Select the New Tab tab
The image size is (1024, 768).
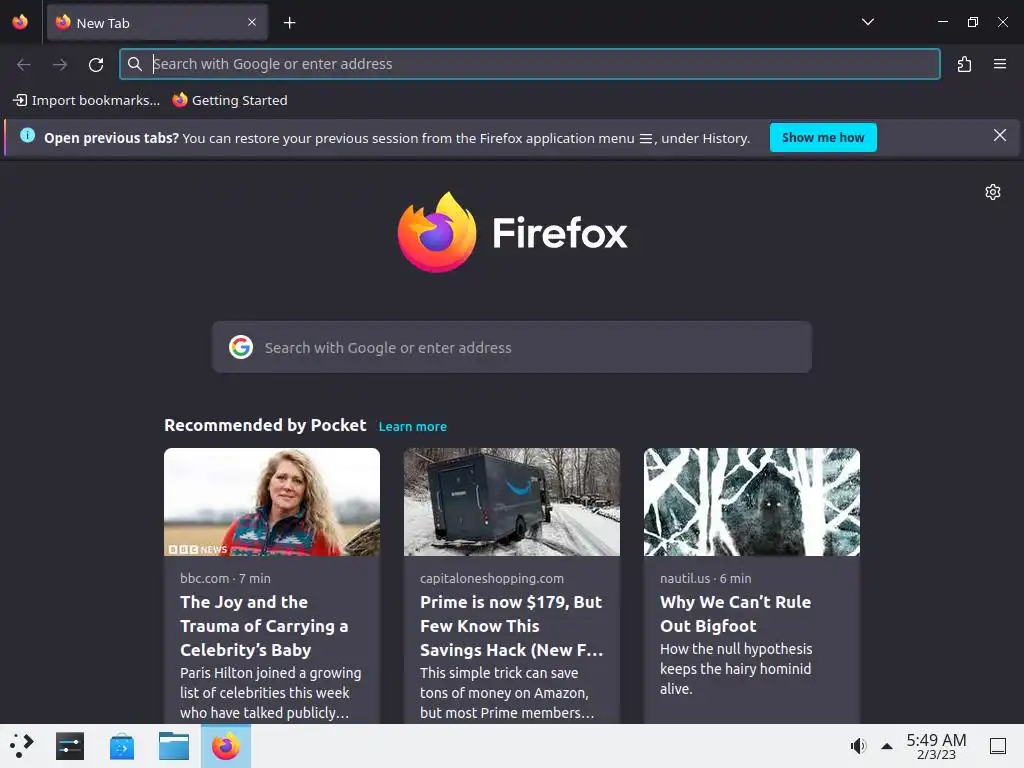click(157, 23)
